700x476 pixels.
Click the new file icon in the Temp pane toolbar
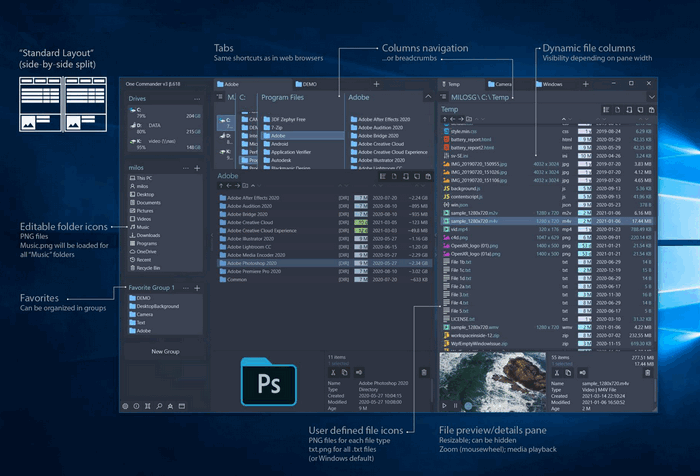617,110
